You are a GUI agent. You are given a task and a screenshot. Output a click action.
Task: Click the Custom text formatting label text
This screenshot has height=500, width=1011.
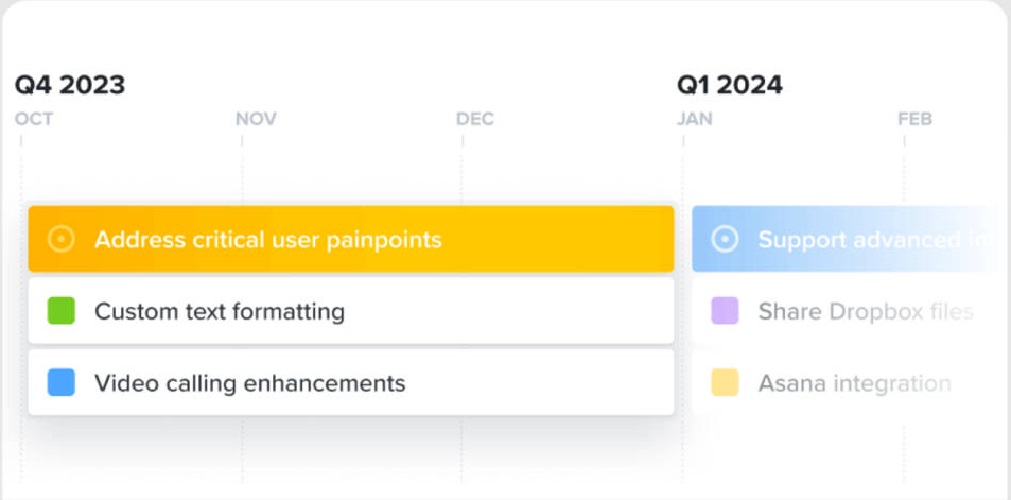coord(219,311)
